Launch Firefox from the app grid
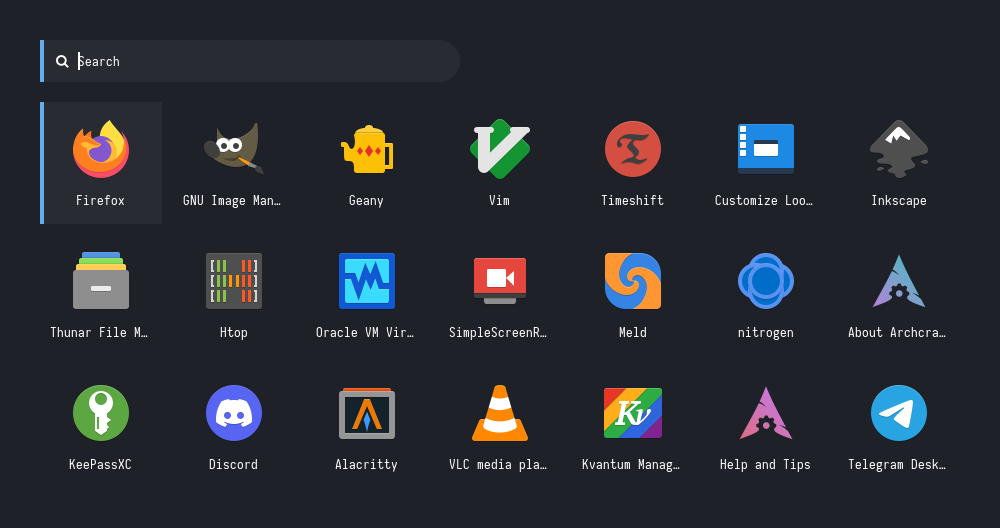1000x528 pixels. click(x=101, y=150)
